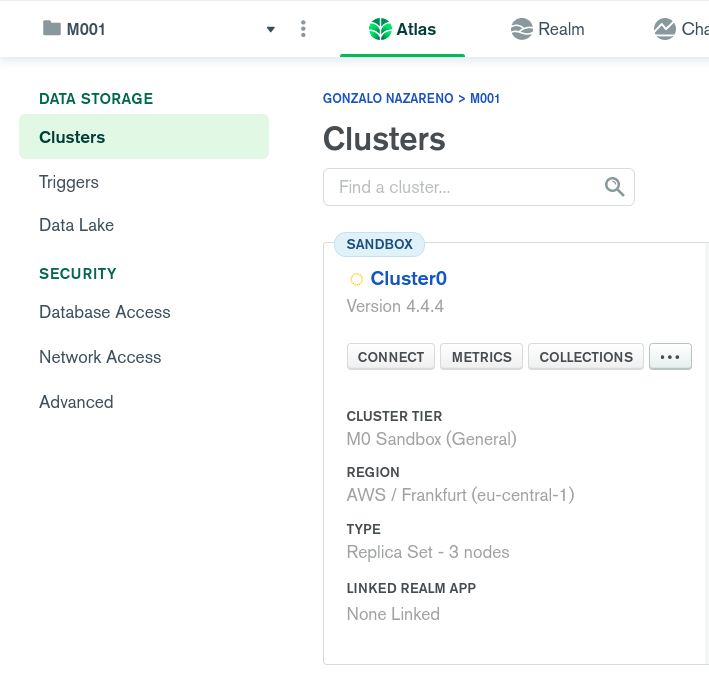The height and width of the screenshot is (679, 709).
Task: Open Data Lake from the sidebar
Action: pyautogui.click(x=76, y=225)
